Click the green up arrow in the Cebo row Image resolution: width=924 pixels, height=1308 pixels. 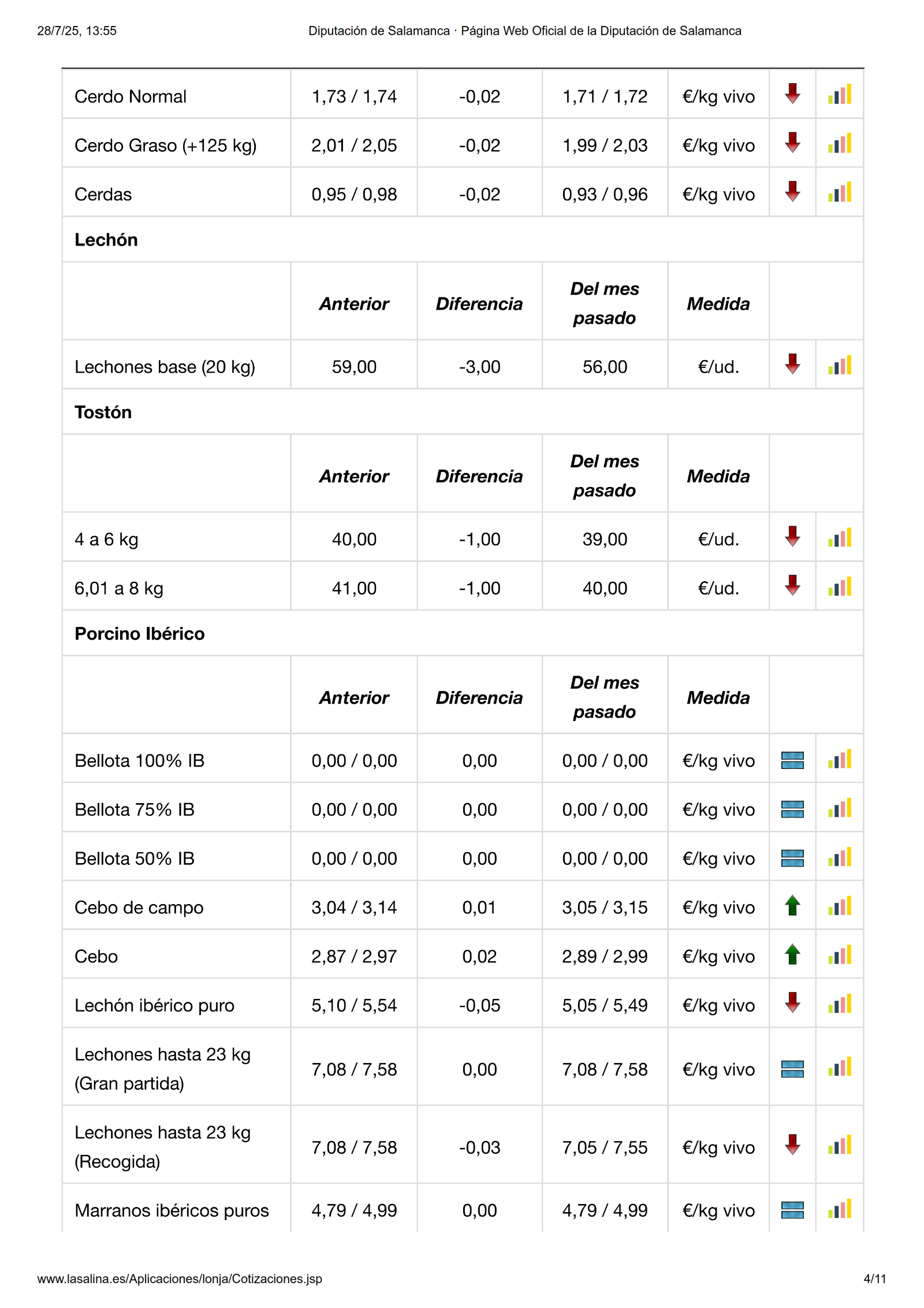click(792, 955)
